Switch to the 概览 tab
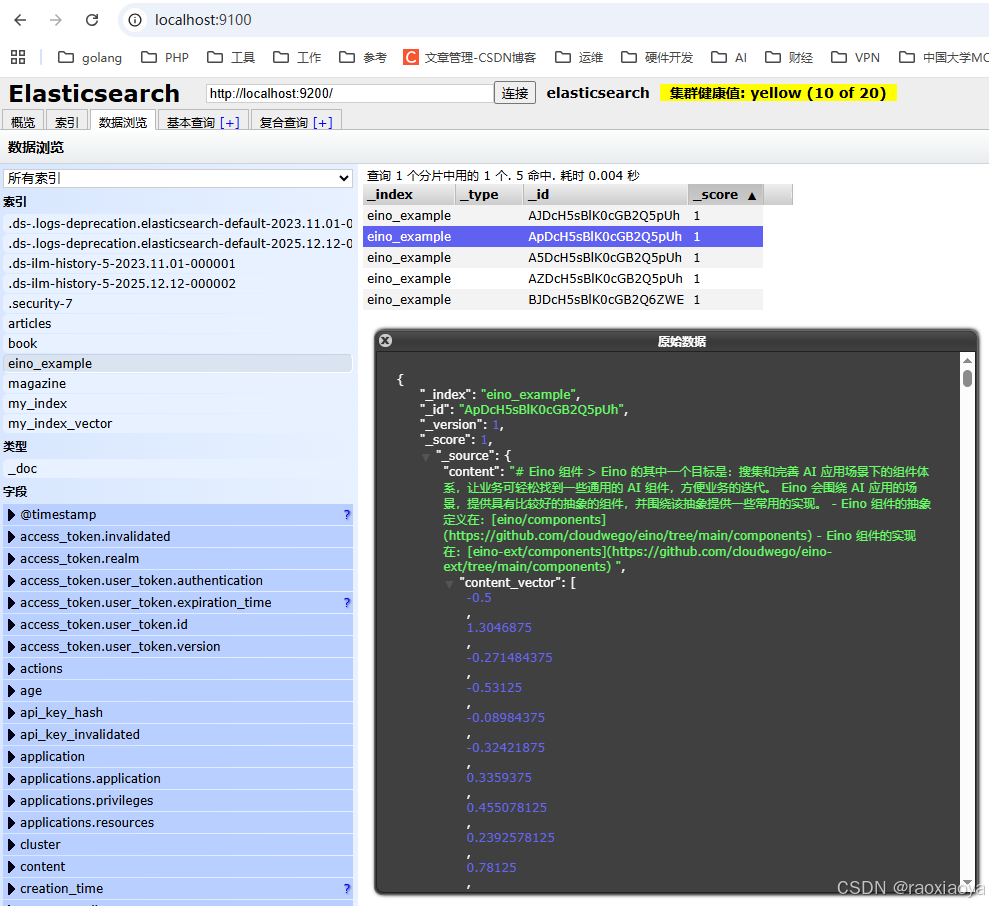Viewport: 989px width, 906px height. tap(23, 122)
